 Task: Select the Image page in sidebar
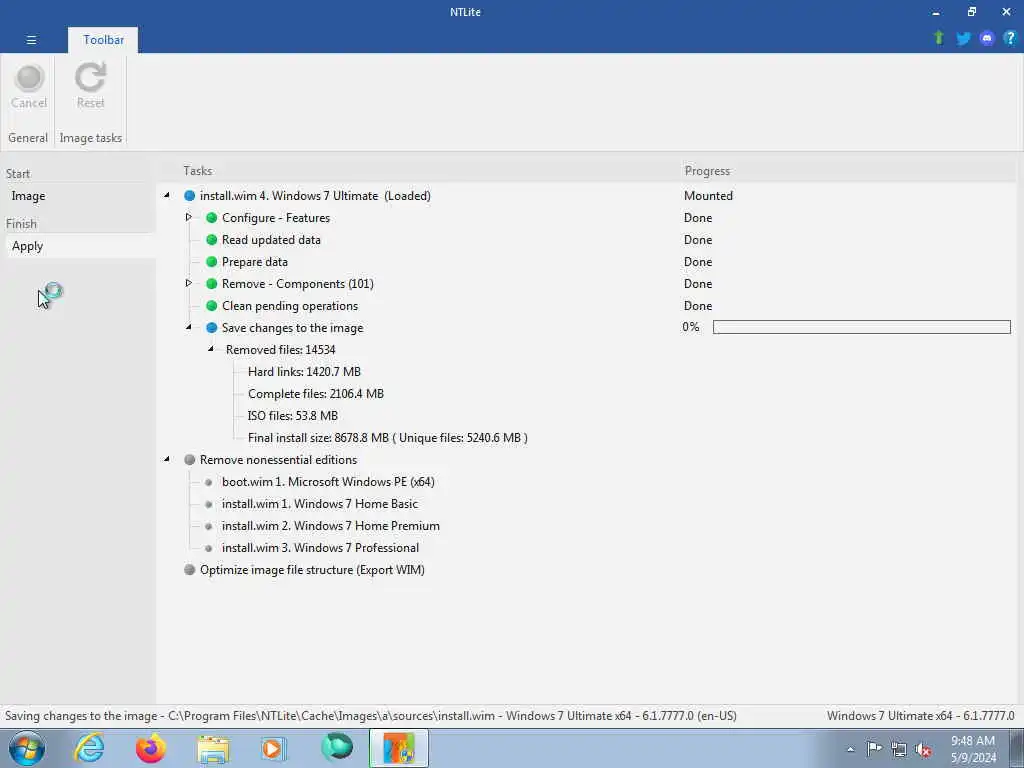click(x=78, y=196)
